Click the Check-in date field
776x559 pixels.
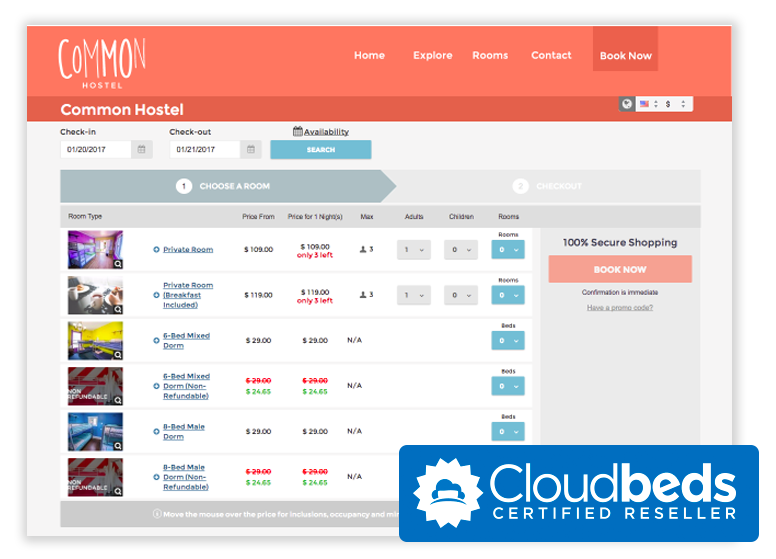pos(96,149)
